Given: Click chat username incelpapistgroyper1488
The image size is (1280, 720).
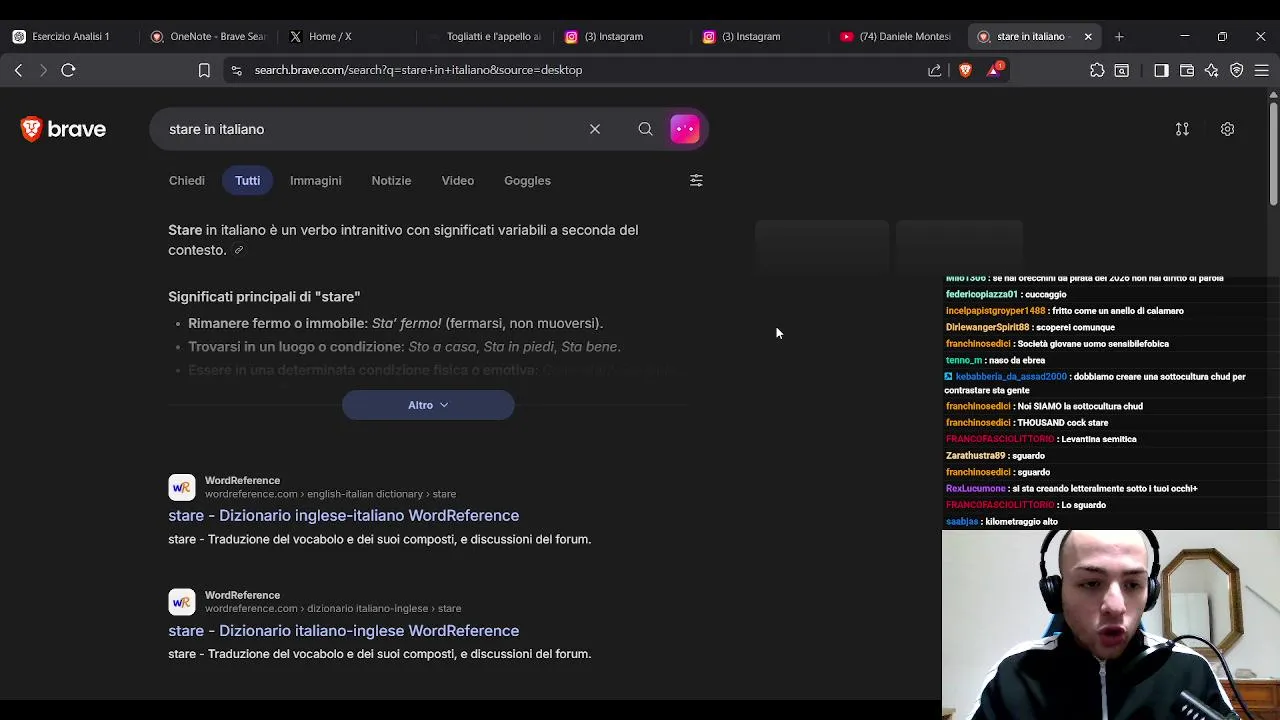Looking at the screenshot, I should pyautogui.click(x=995, y=311).
